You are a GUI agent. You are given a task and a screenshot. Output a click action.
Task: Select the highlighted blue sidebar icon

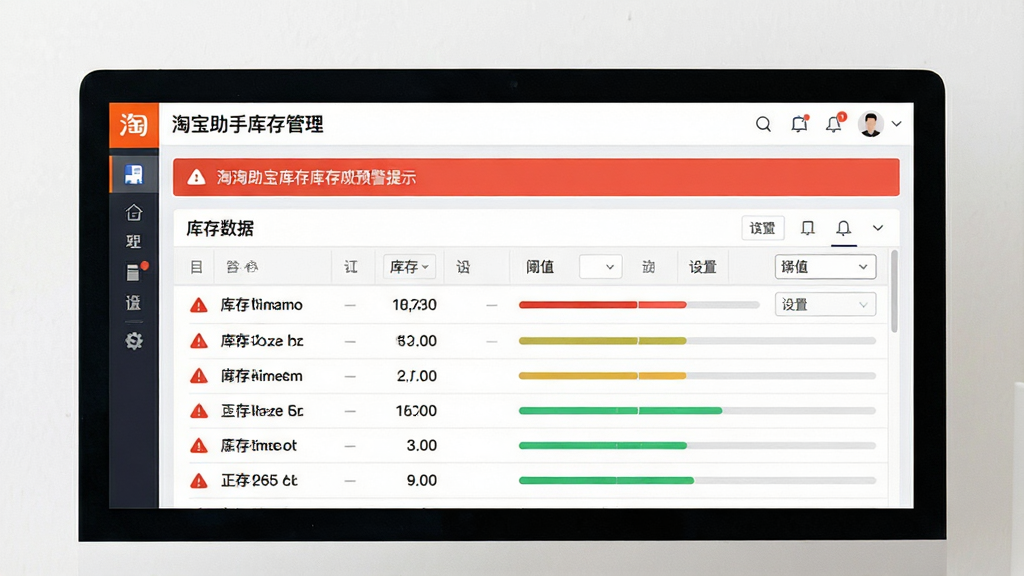click(x=134, y=174)
